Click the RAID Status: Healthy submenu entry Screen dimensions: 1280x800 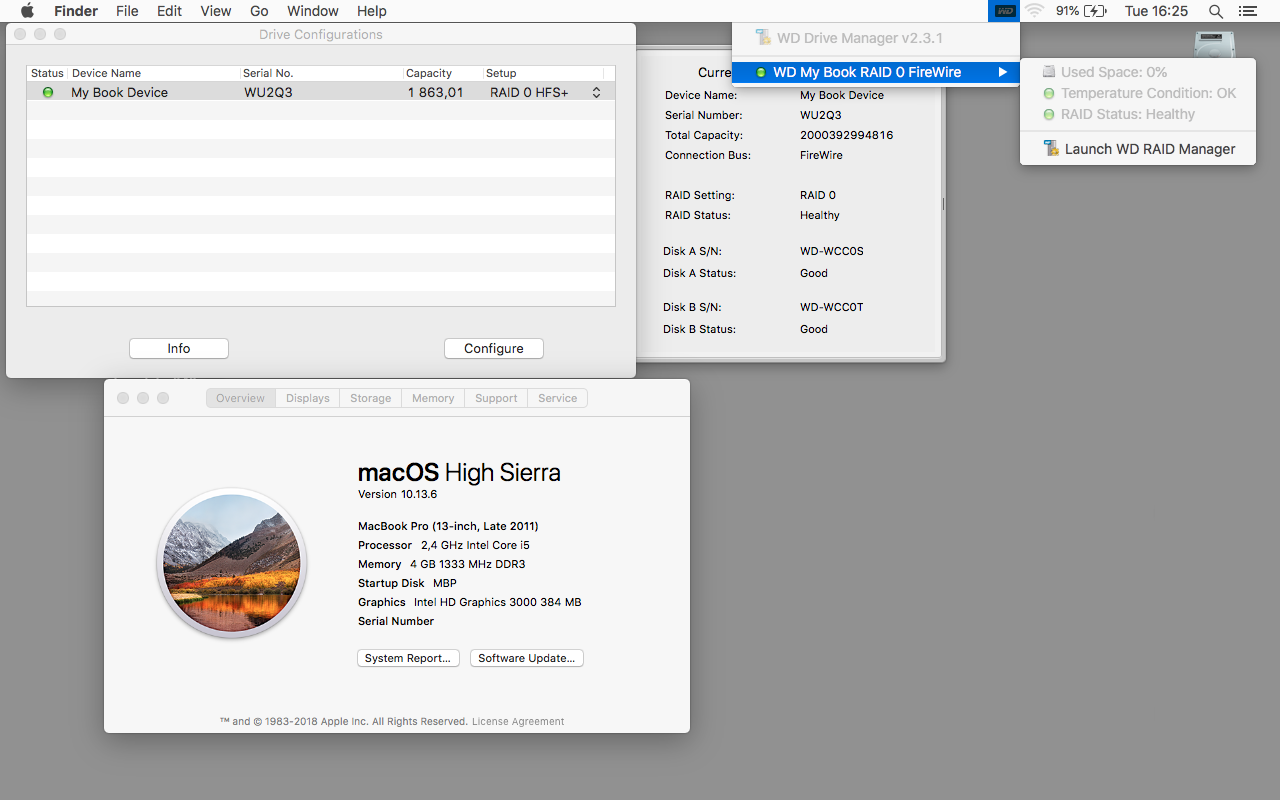click(x=1138, y=114)
